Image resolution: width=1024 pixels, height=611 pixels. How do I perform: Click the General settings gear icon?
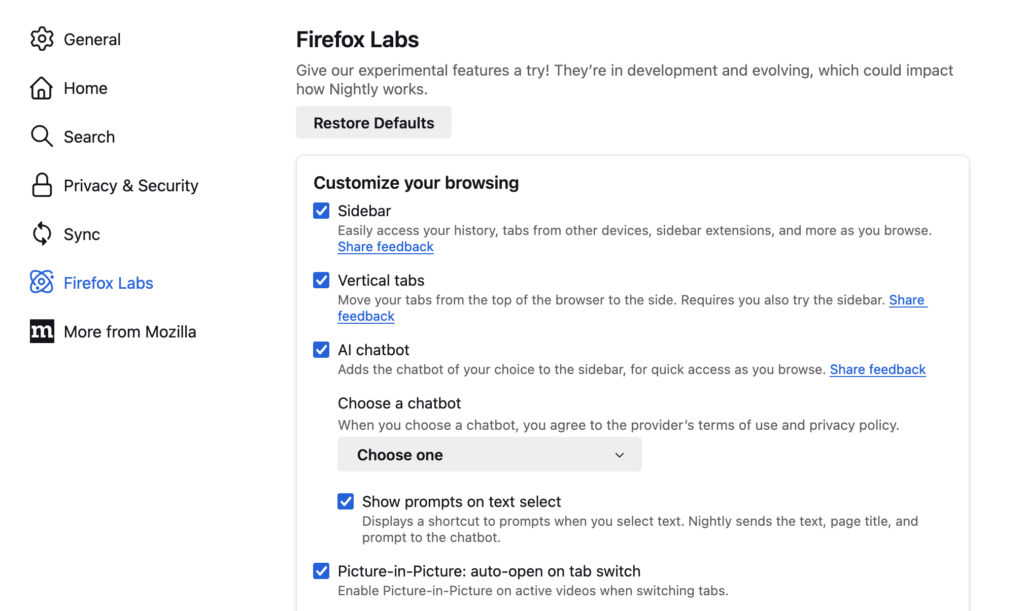(x=42, y=39)
